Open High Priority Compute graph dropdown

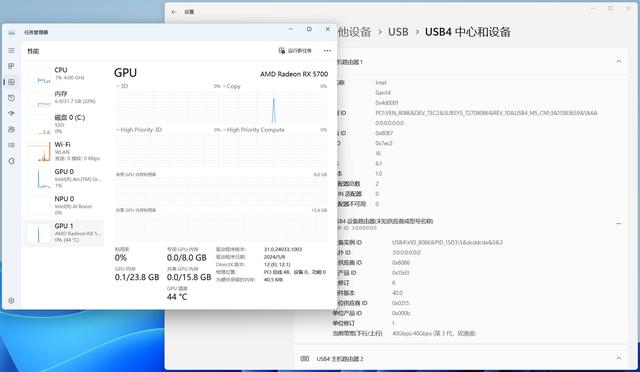pos(253,130)
